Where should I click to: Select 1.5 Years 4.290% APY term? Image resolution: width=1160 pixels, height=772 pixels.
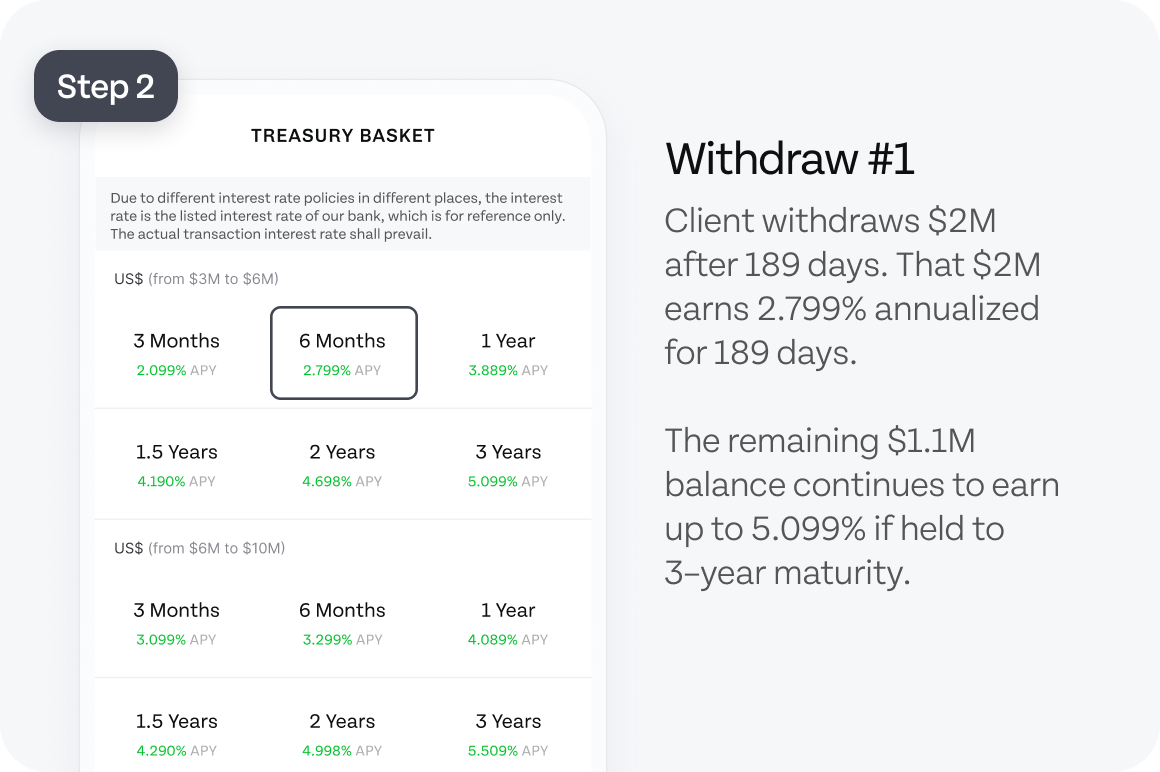coord(176,734)
